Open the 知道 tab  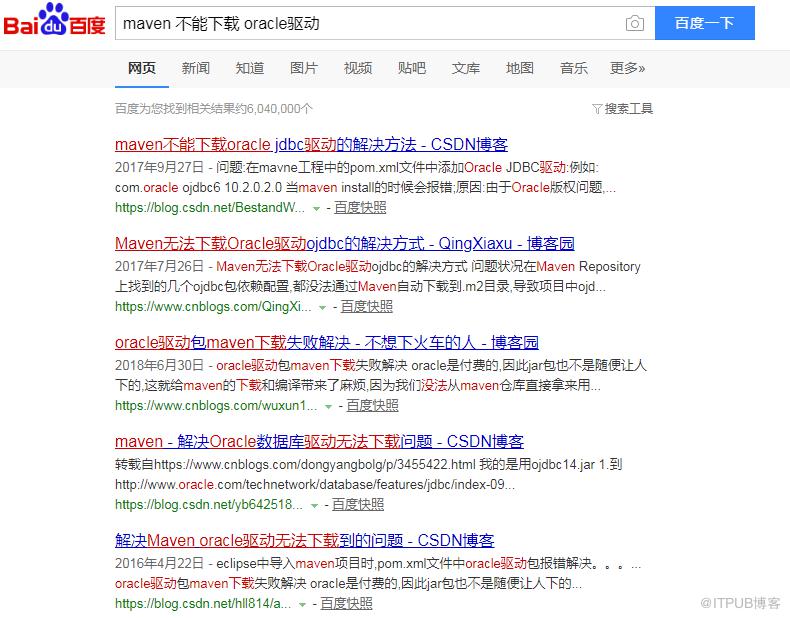250,68
